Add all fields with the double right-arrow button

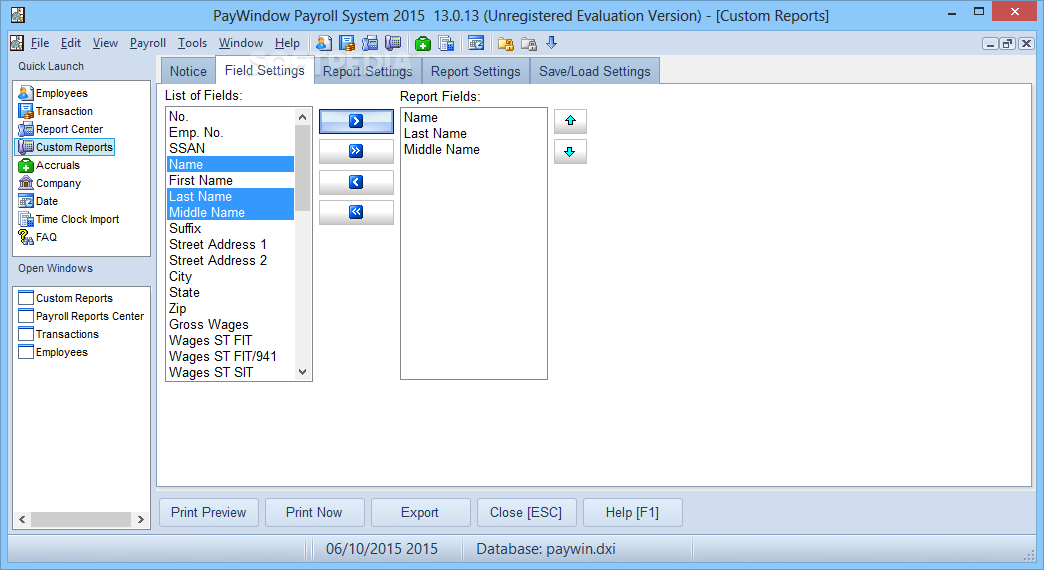coord(356,151)
